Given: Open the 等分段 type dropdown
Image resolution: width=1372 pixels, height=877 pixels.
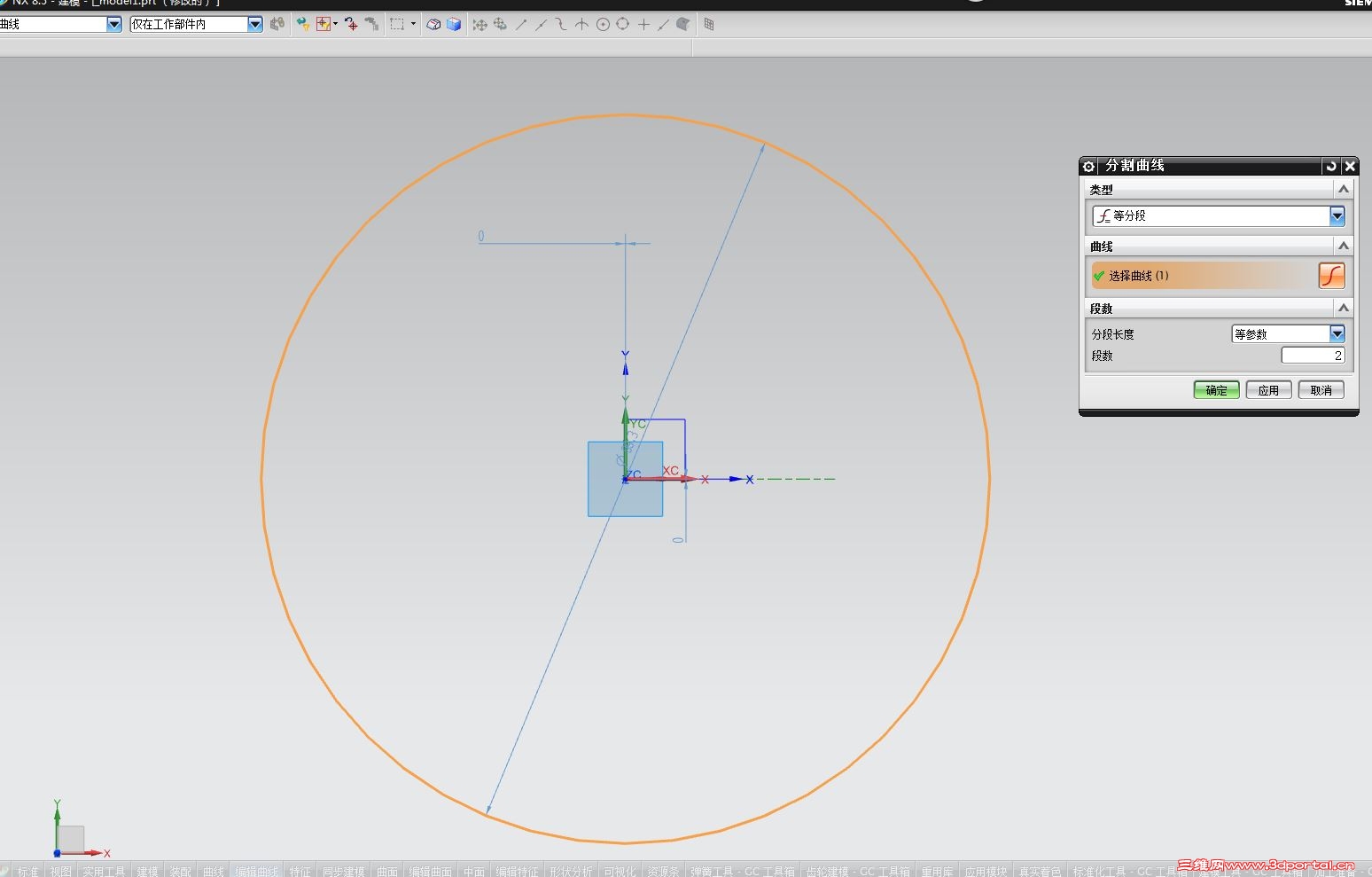Looking at the screenshot, I should [x=1337, y=215].
